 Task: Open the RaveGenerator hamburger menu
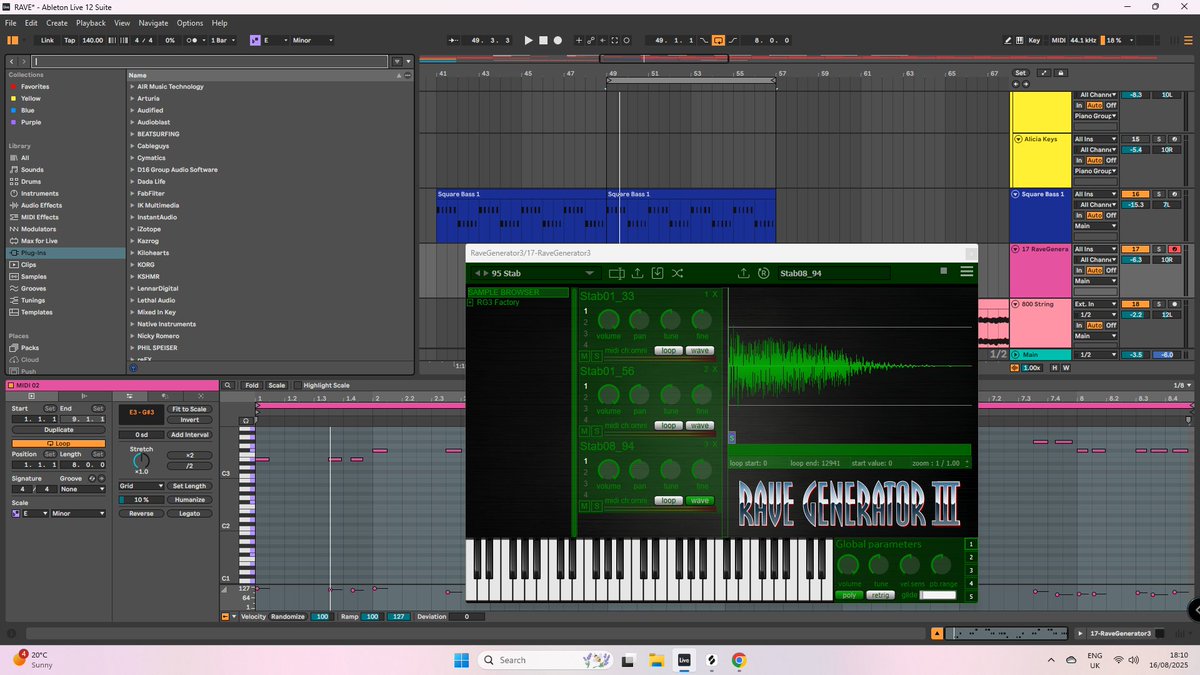coord(966,271)
